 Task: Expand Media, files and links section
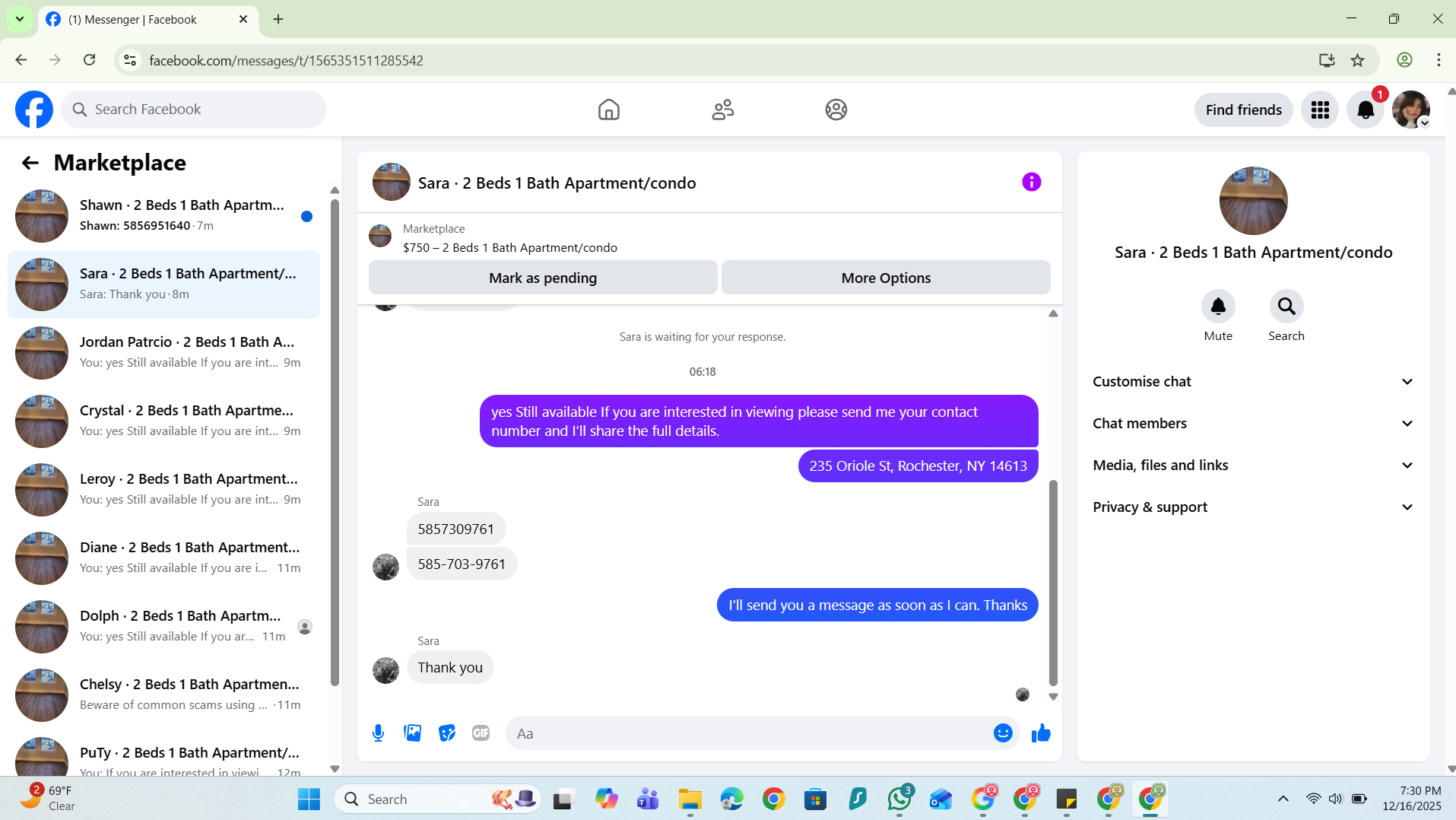pyautogui.click(x=1253, y=466)
